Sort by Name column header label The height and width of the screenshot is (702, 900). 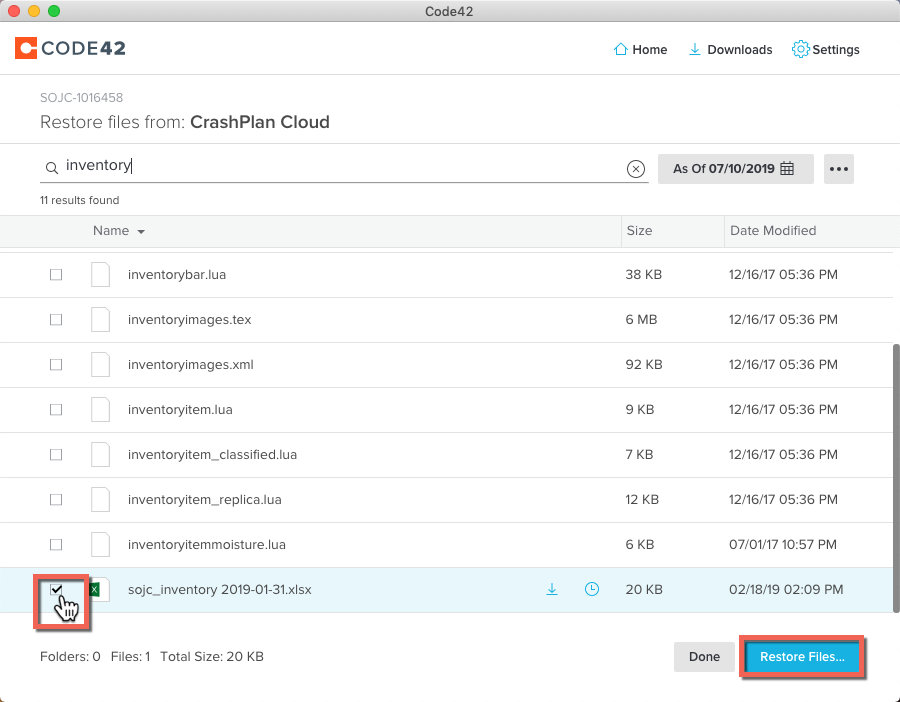click(x=111, y=231)
